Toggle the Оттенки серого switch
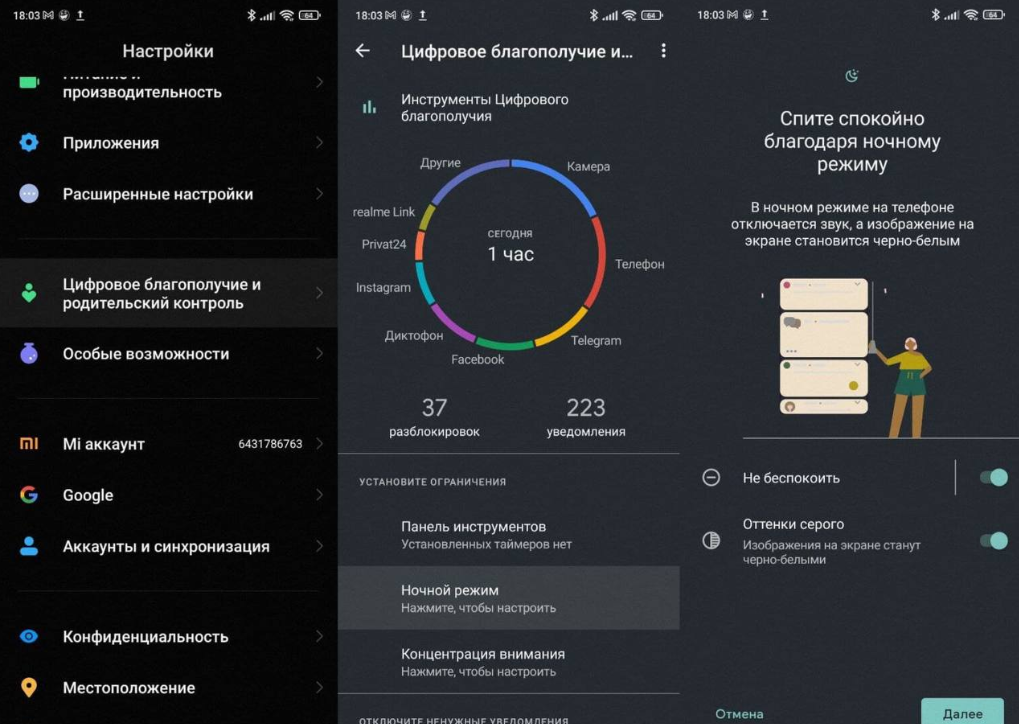Image resolution: width=1019 pixels, height=724 pixels. point(992,541)
